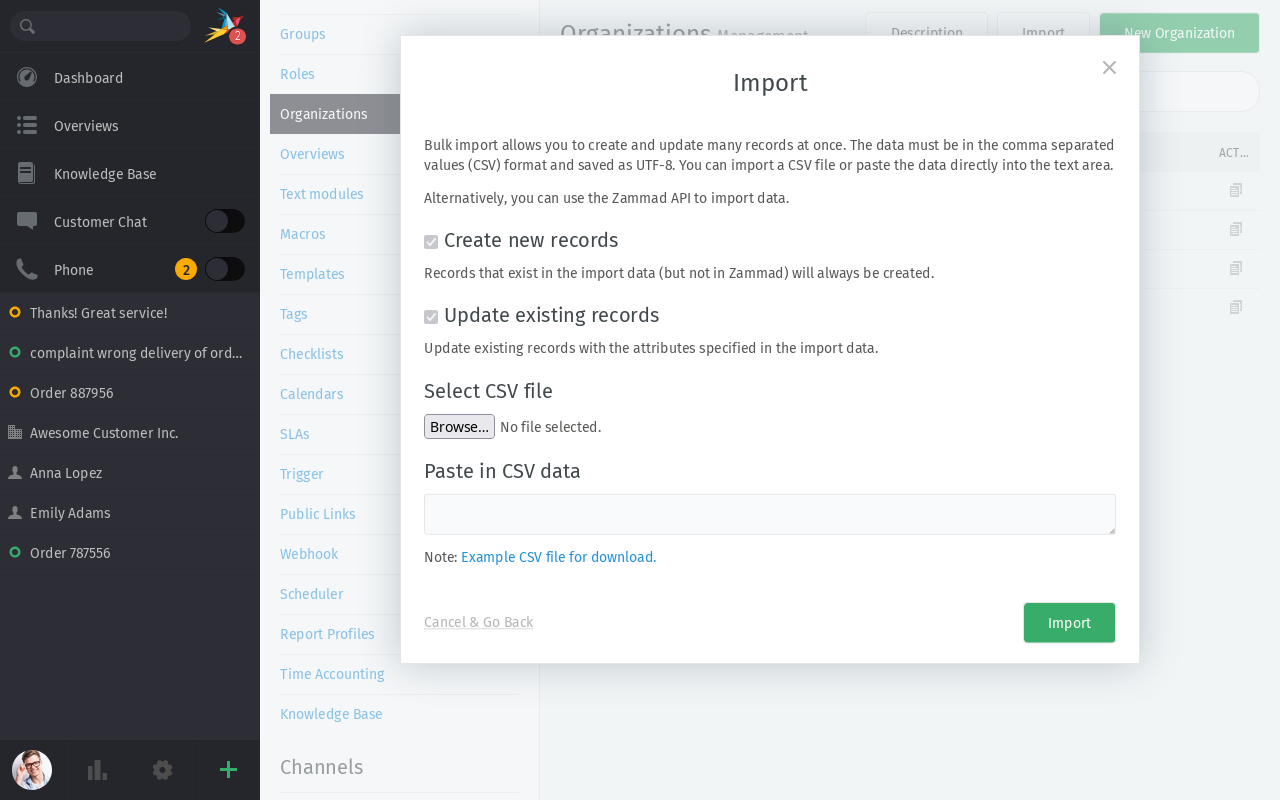This screenshot has height=800, width=1280.
Task: Click the Phone badge showing 2
Action: pos(186,269)
